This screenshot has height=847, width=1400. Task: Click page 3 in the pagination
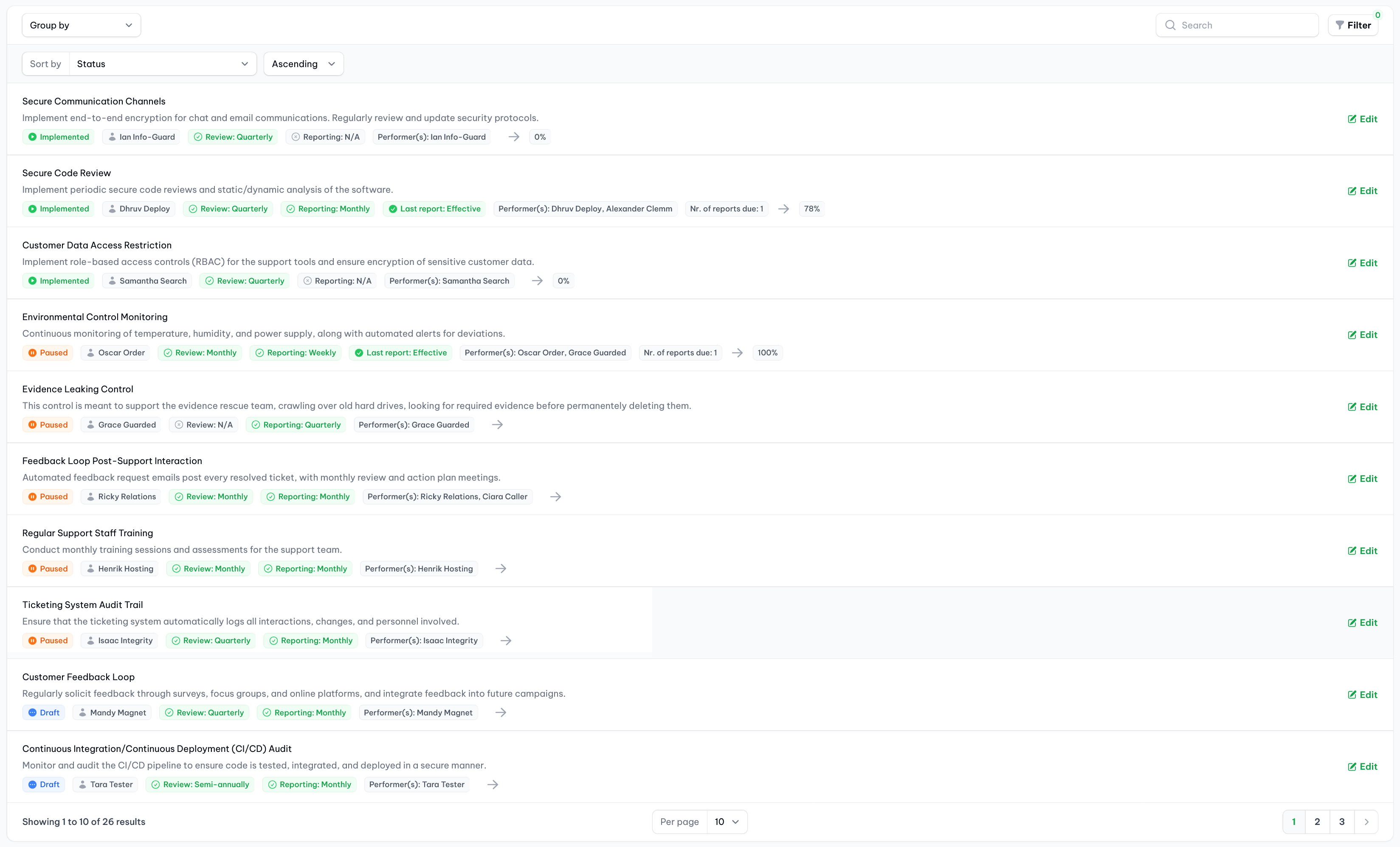click(x=1342, y=822)
